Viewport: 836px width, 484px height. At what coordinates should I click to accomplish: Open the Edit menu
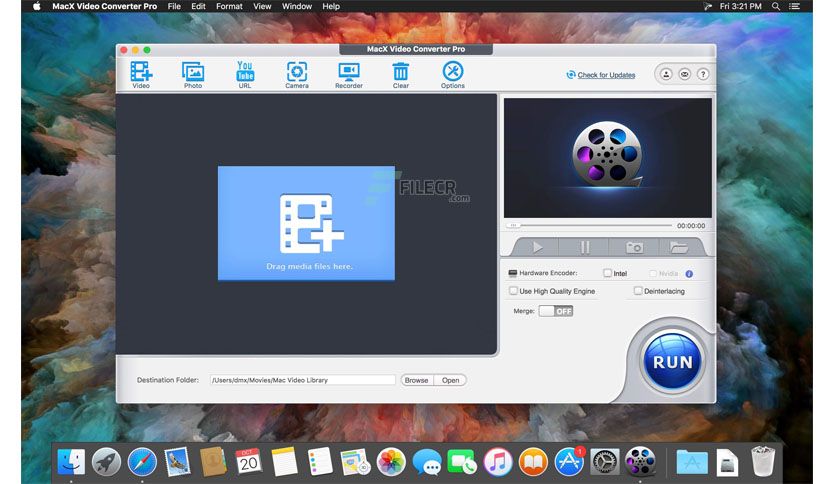click(198, 6)
